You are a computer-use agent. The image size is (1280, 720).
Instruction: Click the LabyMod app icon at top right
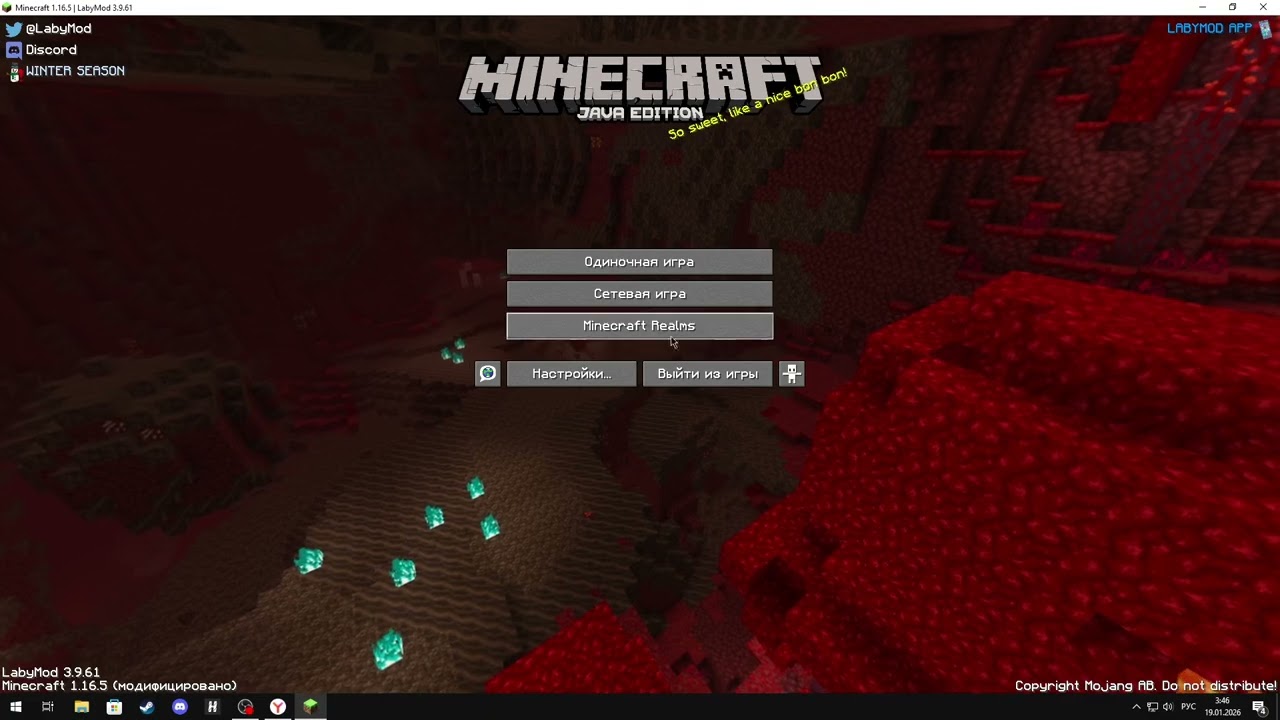[1265, 29]
